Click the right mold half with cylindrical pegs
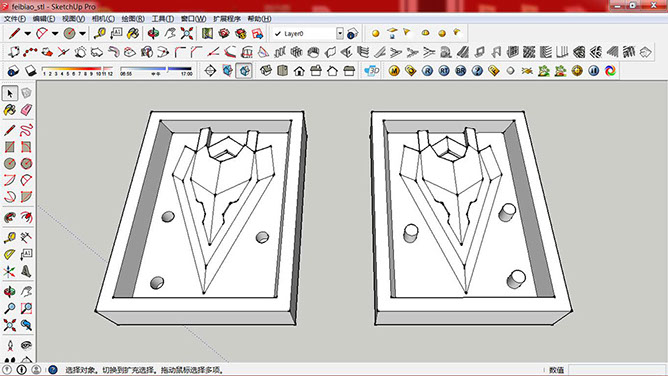Viewport: 668px width, 376px height. click(471, 218)
